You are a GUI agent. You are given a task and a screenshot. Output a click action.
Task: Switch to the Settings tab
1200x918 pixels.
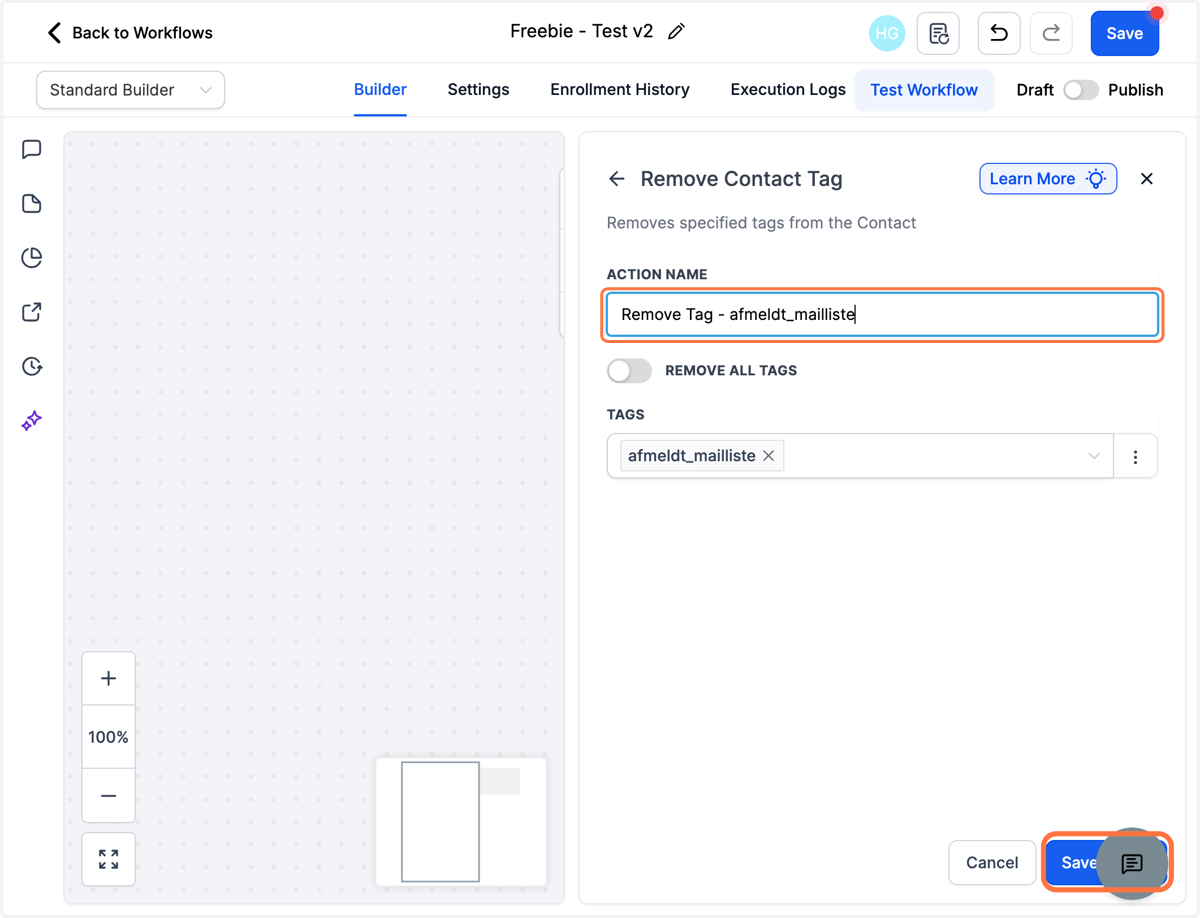point(478,90)
